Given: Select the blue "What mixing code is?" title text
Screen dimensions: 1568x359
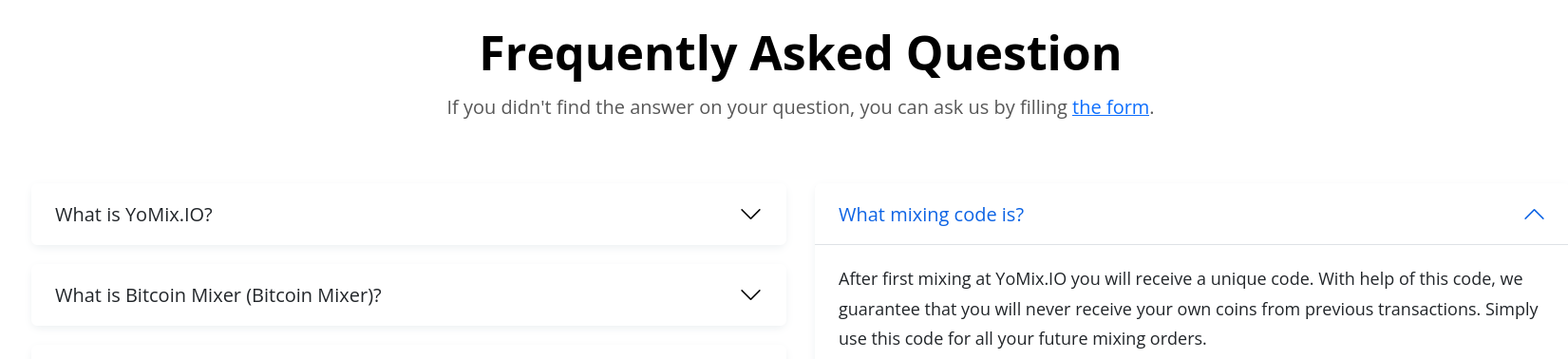Looking at the screenshot, I should [x=931, y=215].
